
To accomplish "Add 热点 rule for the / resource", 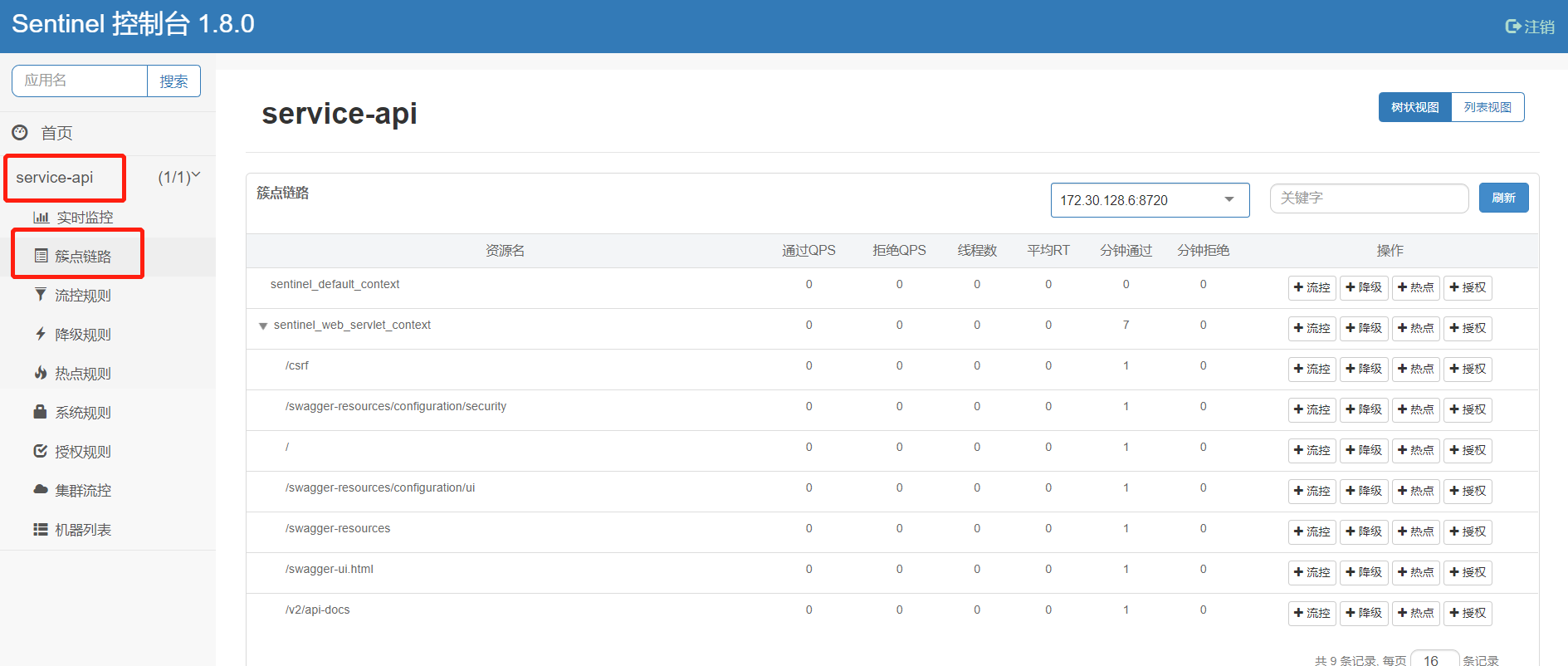I will (1415, 450).
